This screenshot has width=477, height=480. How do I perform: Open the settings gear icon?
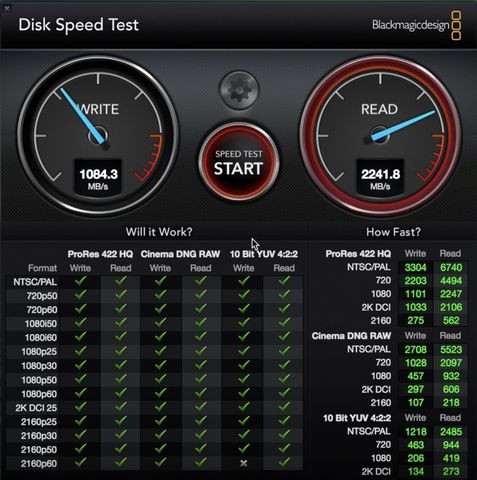click(x=239, y=89)
